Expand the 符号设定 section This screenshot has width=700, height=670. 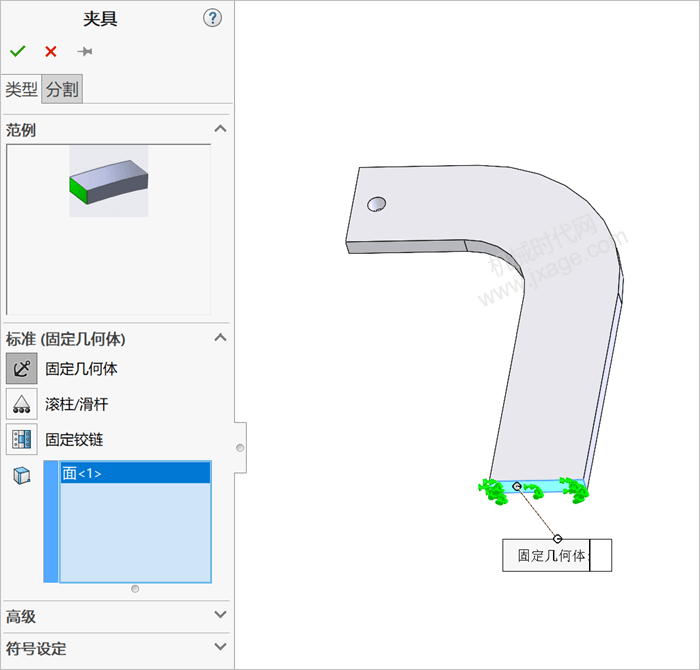tap(220, 647)
